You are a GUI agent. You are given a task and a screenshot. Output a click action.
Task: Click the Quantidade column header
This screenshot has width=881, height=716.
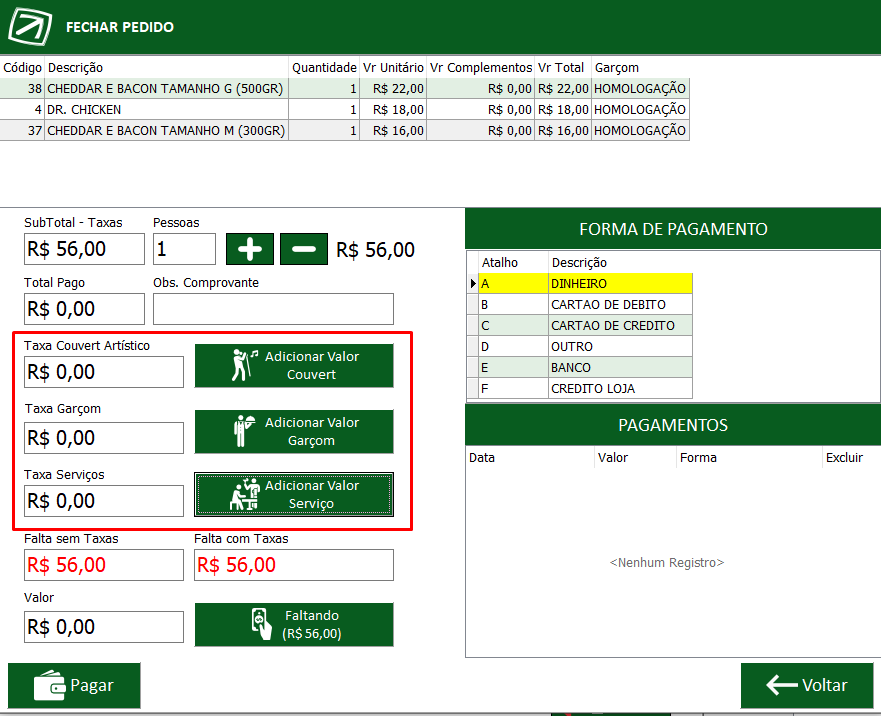point(324,67)
